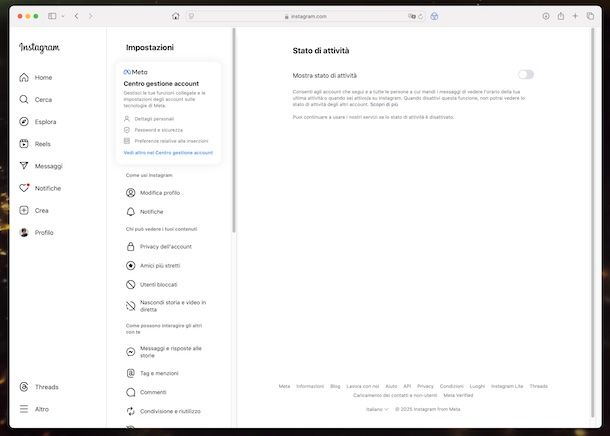Open Threads from the sidebar
This screenshot has width=610, height=436.
(x=39, y=387)
